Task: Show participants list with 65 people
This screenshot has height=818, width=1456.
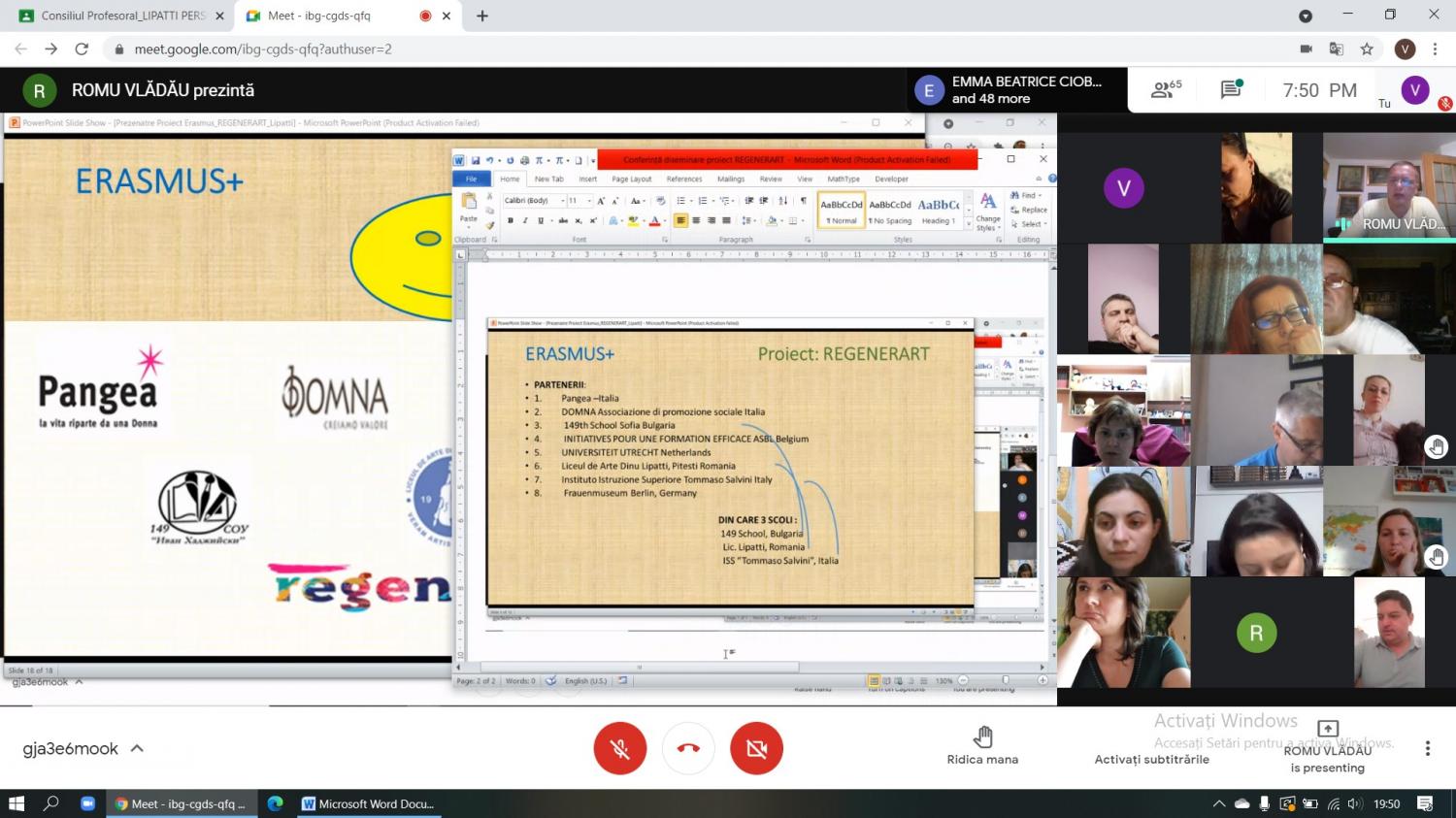Action: point(1166,90)
